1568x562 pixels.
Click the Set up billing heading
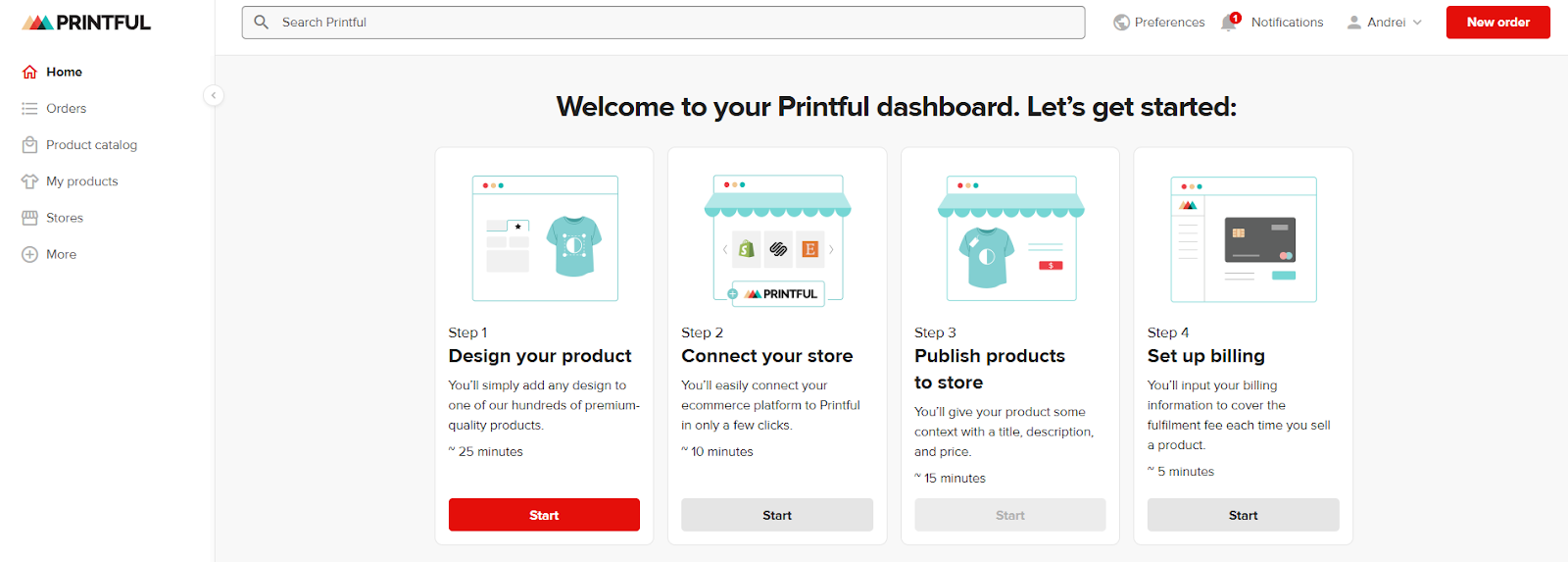click(x=1206, y=356)
